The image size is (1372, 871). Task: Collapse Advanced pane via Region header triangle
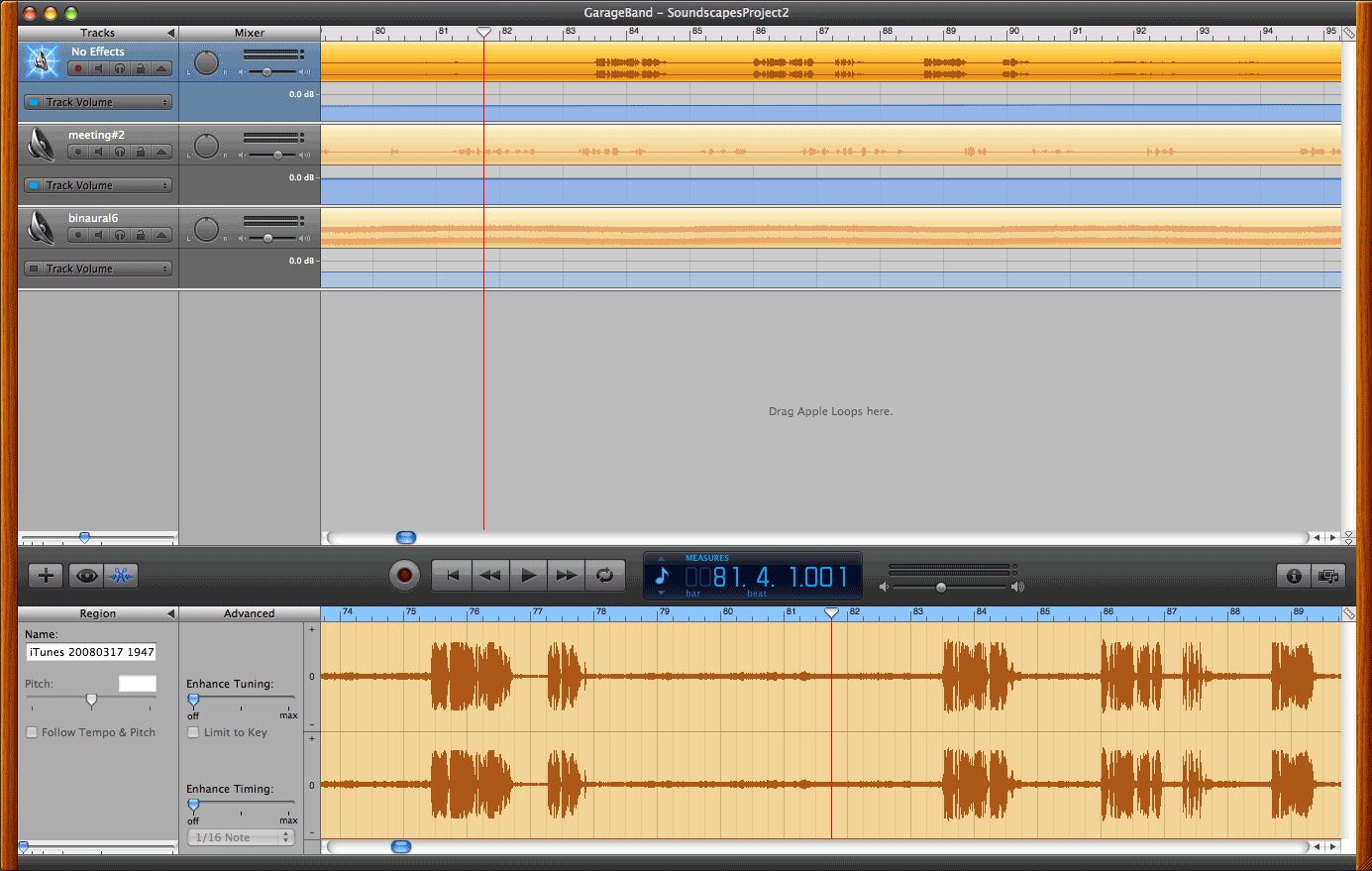(170, 613)
